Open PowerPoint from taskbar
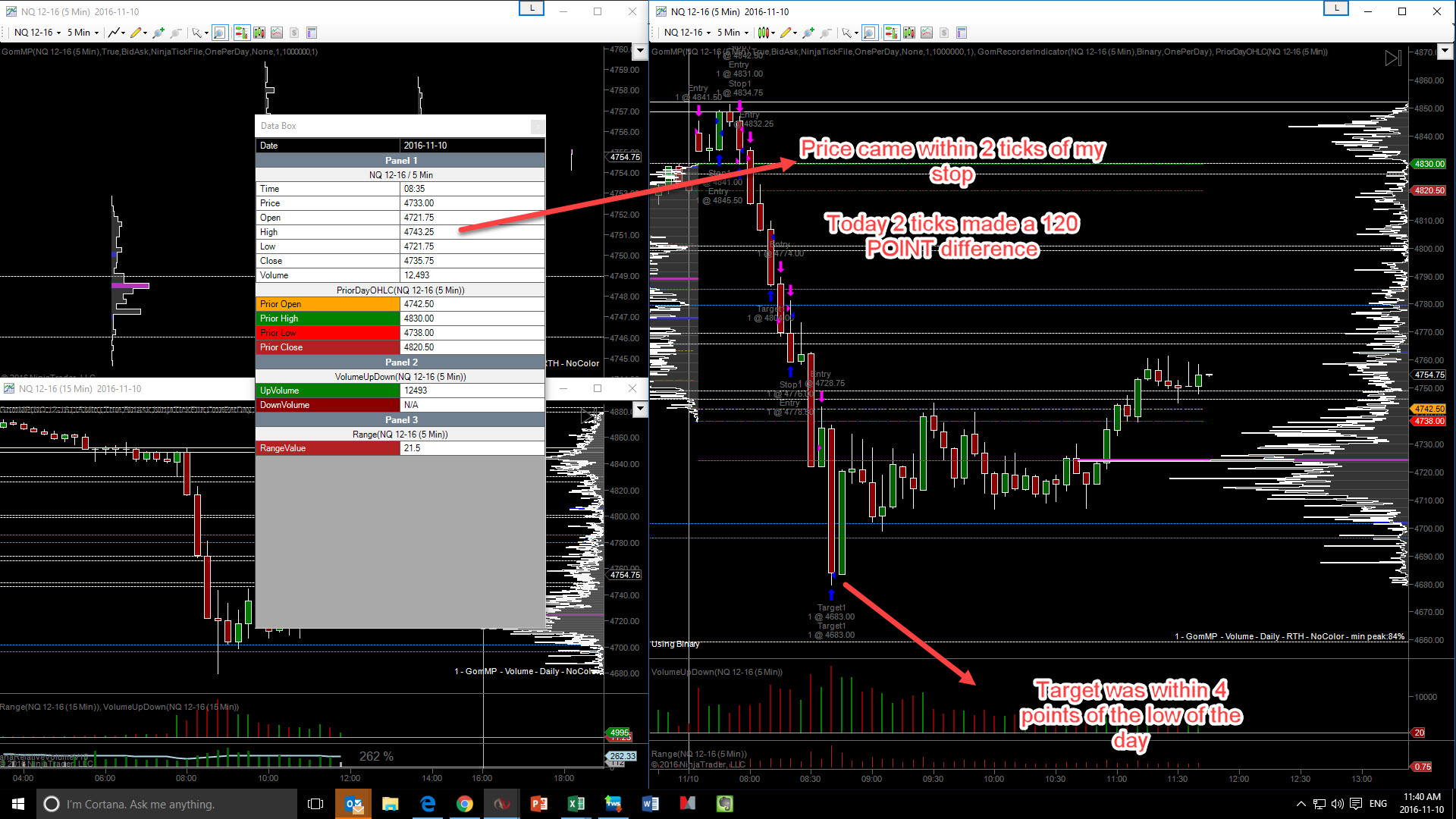This screenshot has height=819, width=1456. coord(539,804)
